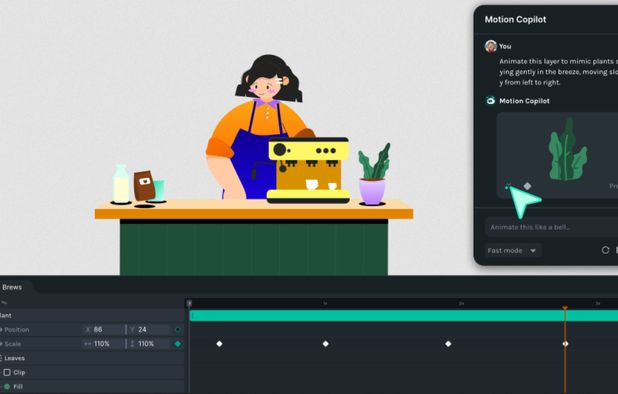This screenshot has height=394, width=618.
Task: Open the green Fill color swatch
Action: [x=7, y=387]
